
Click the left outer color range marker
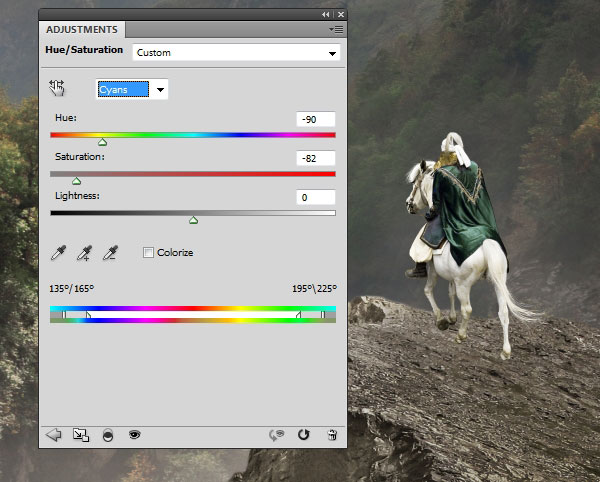click(64, 315)
